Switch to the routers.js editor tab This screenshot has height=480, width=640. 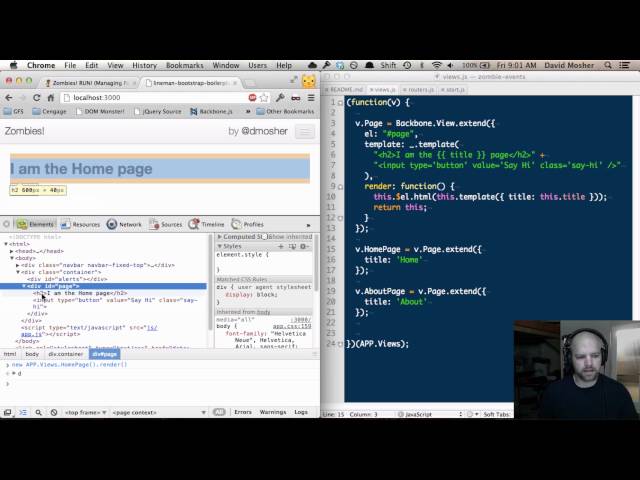418,90
